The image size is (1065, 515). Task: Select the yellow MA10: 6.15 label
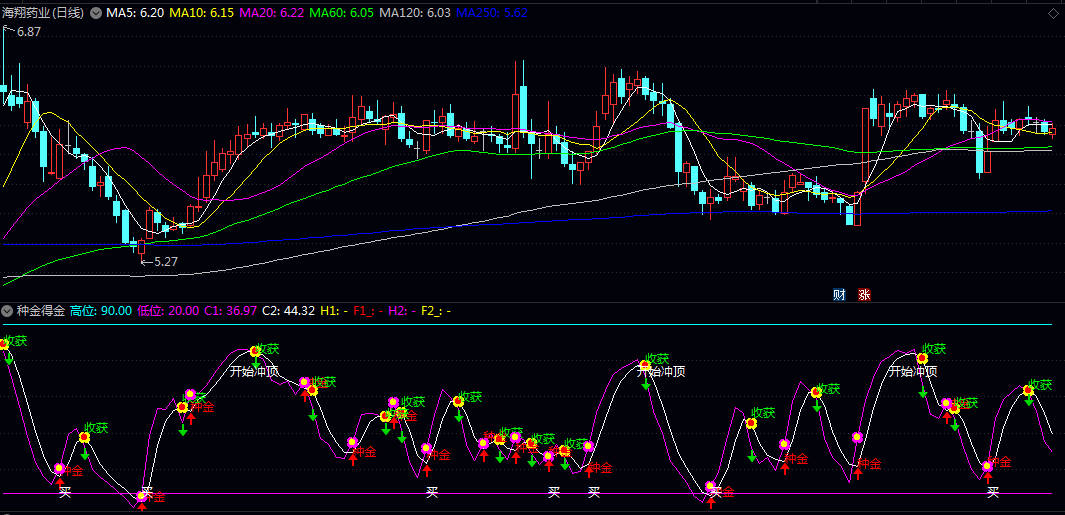tap(201, 13)
